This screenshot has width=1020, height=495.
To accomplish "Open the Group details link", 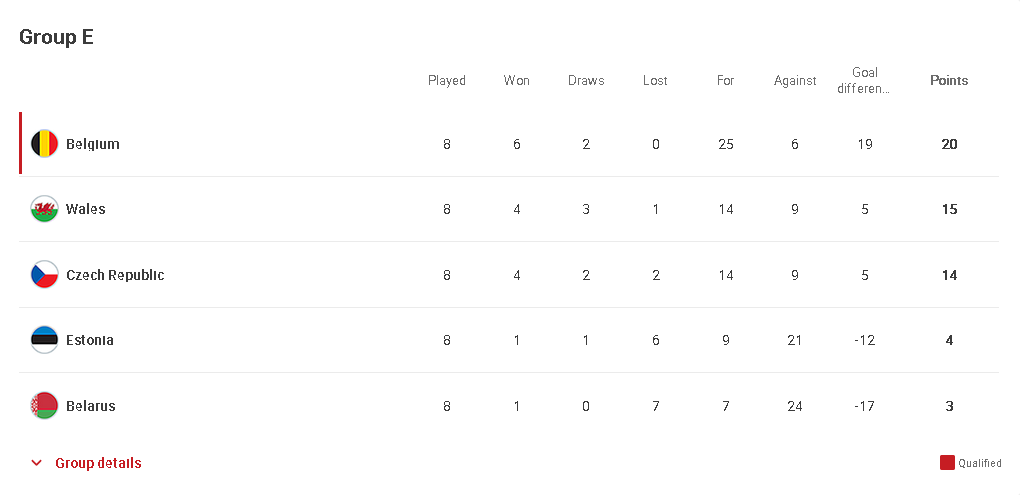I will [x=98, y=463].
